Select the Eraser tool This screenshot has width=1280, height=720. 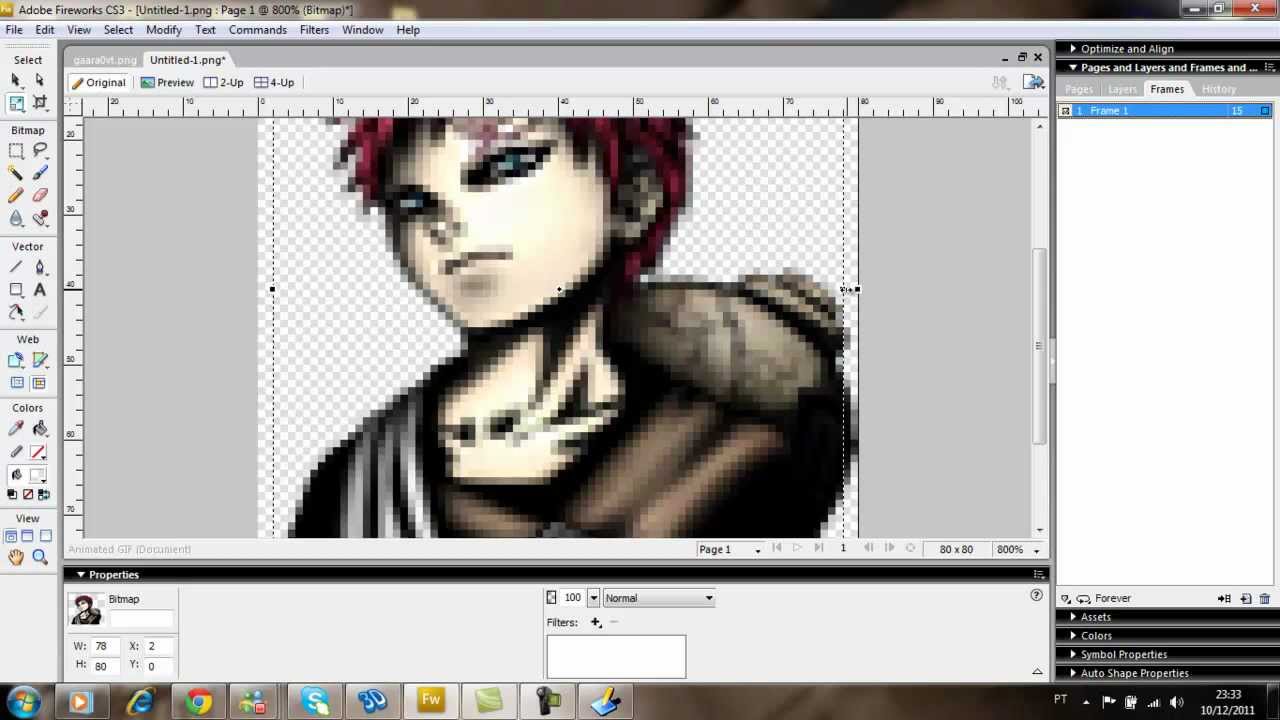(x=40, y=196)
